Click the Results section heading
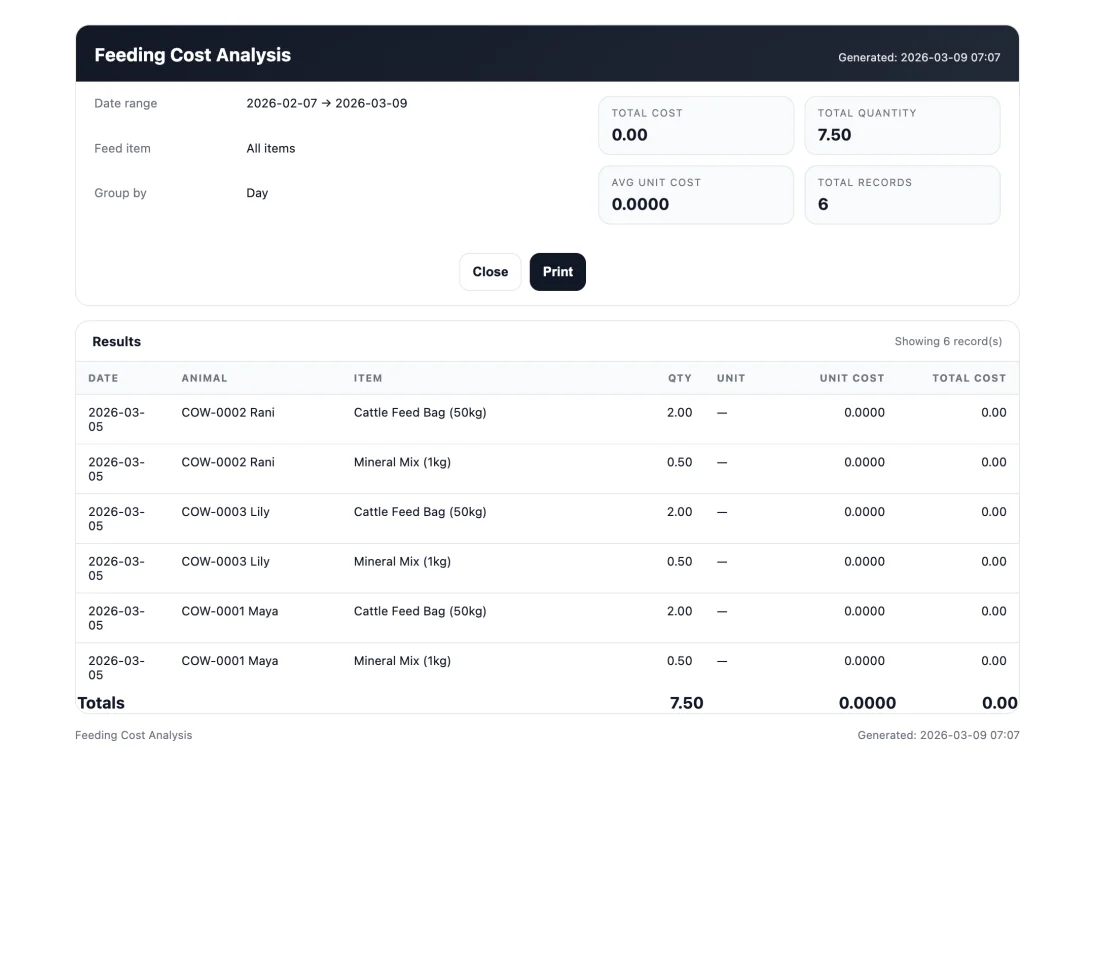This screenshot has width=1094, height=960. click(x=117, y=341)
